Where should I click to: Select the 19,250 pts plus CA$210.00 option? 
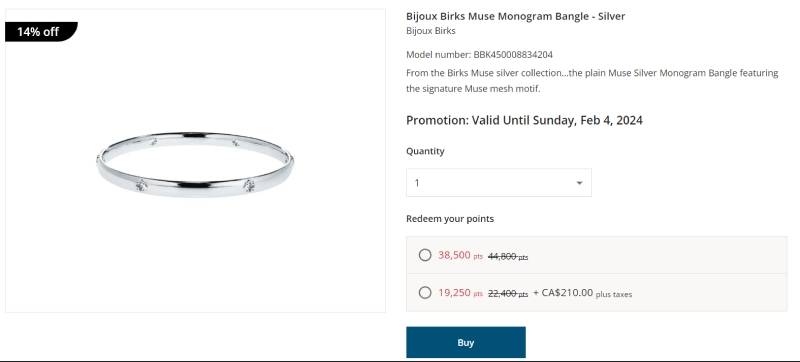point(424,293)
